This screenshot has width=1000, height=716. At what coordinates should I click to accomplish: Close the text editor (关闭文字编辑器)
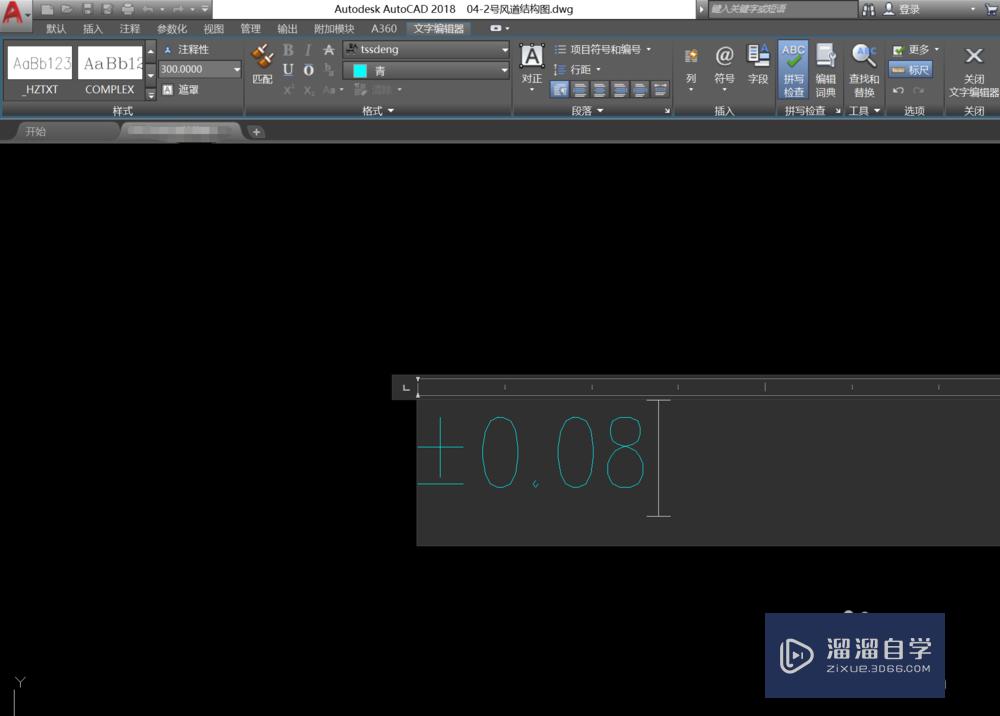(x=974, y=68)
